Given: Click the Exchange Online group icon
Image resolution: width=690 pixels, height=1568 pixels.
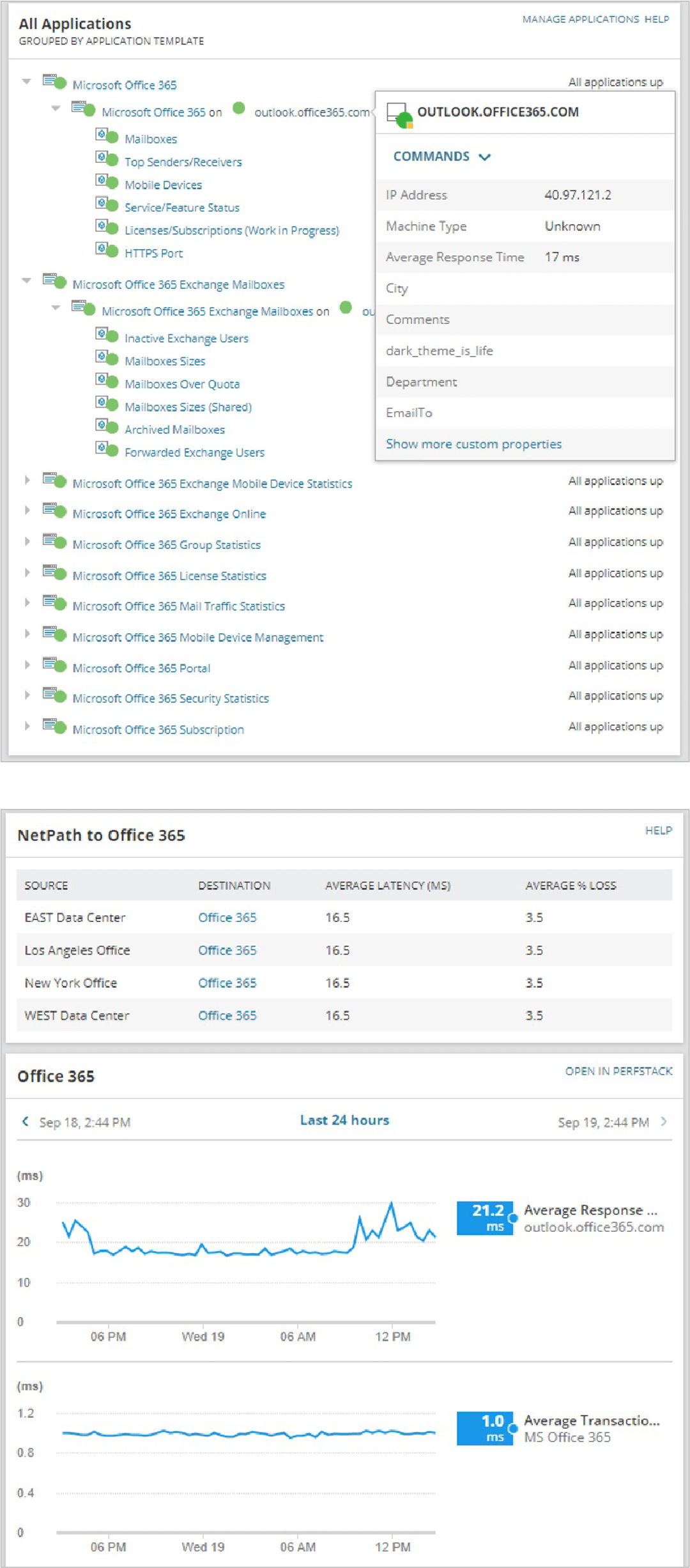Looking at the screenshot, I should (x=55, y=511).
